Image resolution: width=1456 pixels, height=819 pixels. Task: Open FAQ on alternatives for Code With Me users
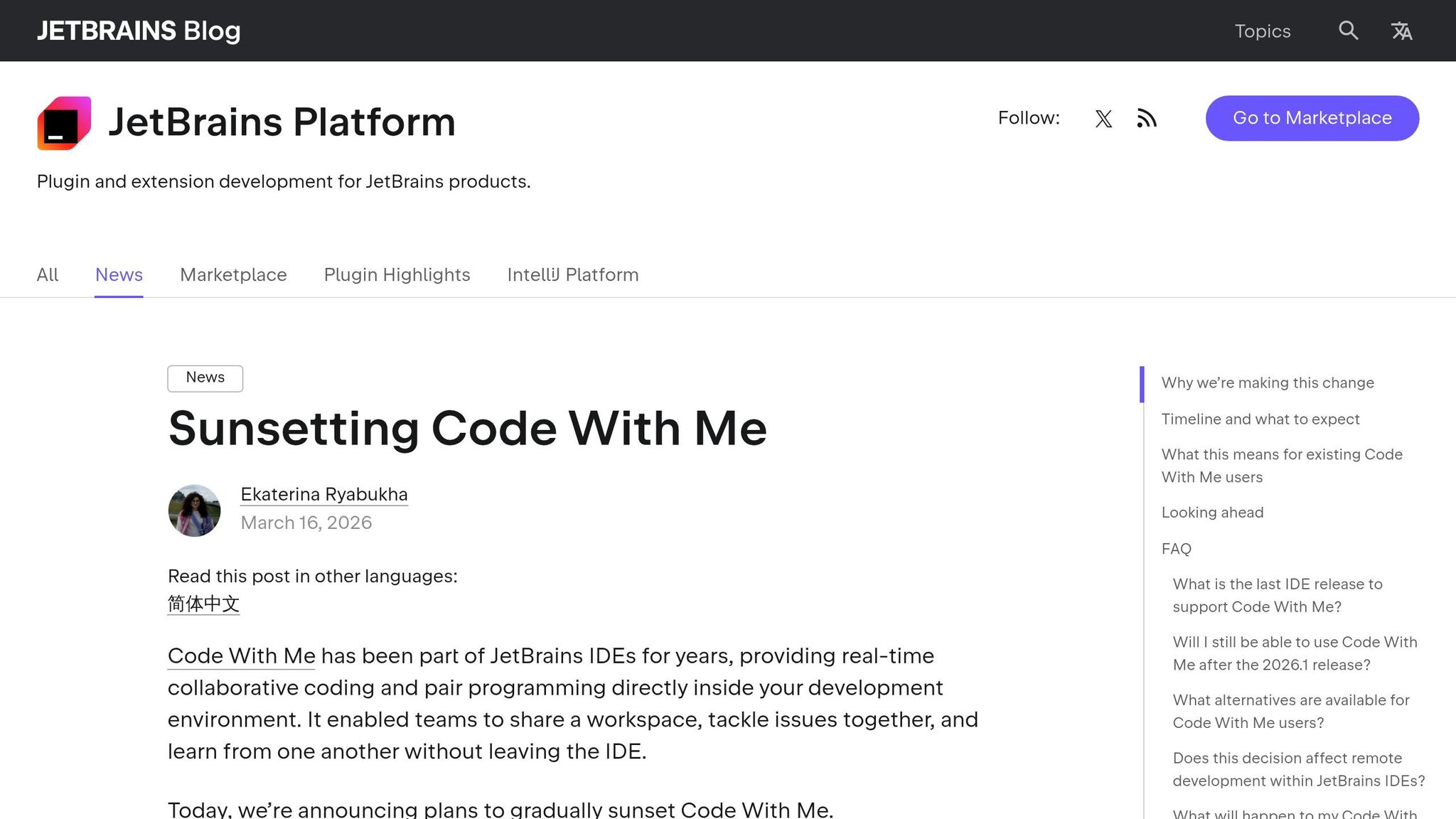point(1291,712)
